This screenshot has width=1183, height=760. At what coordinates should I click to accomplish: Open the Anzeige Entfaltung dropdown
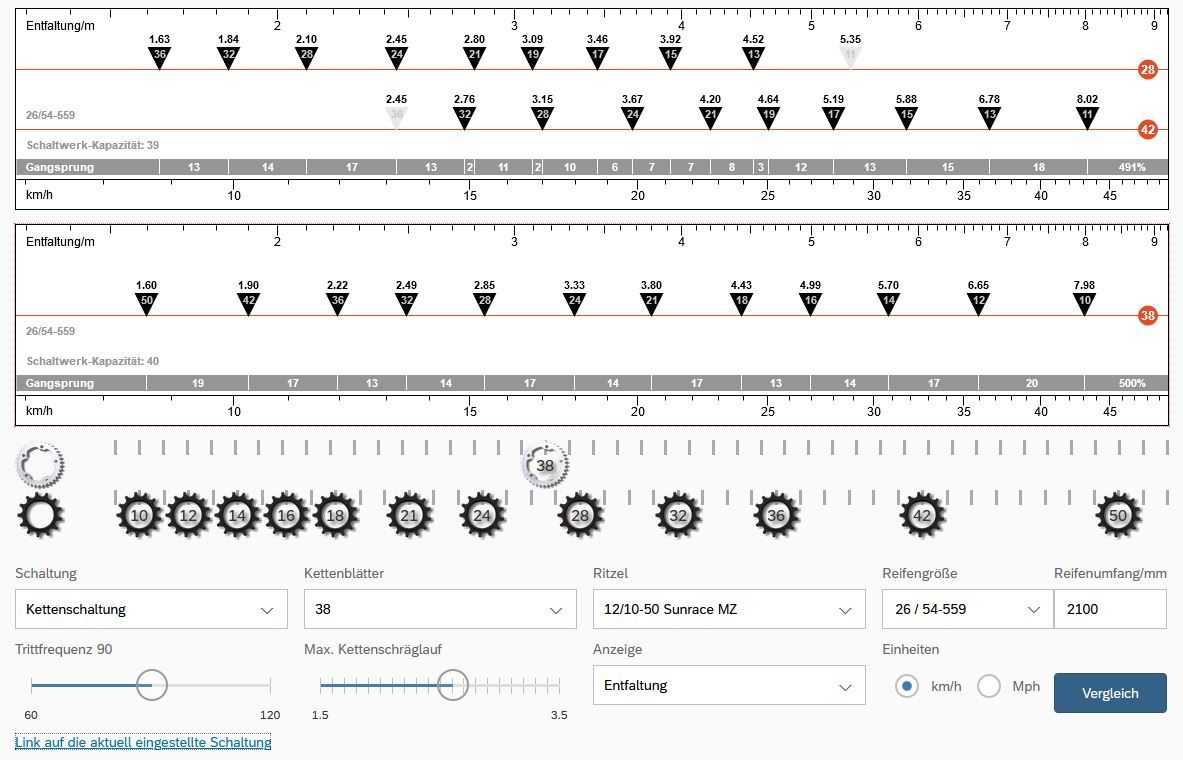pos(729,686)
